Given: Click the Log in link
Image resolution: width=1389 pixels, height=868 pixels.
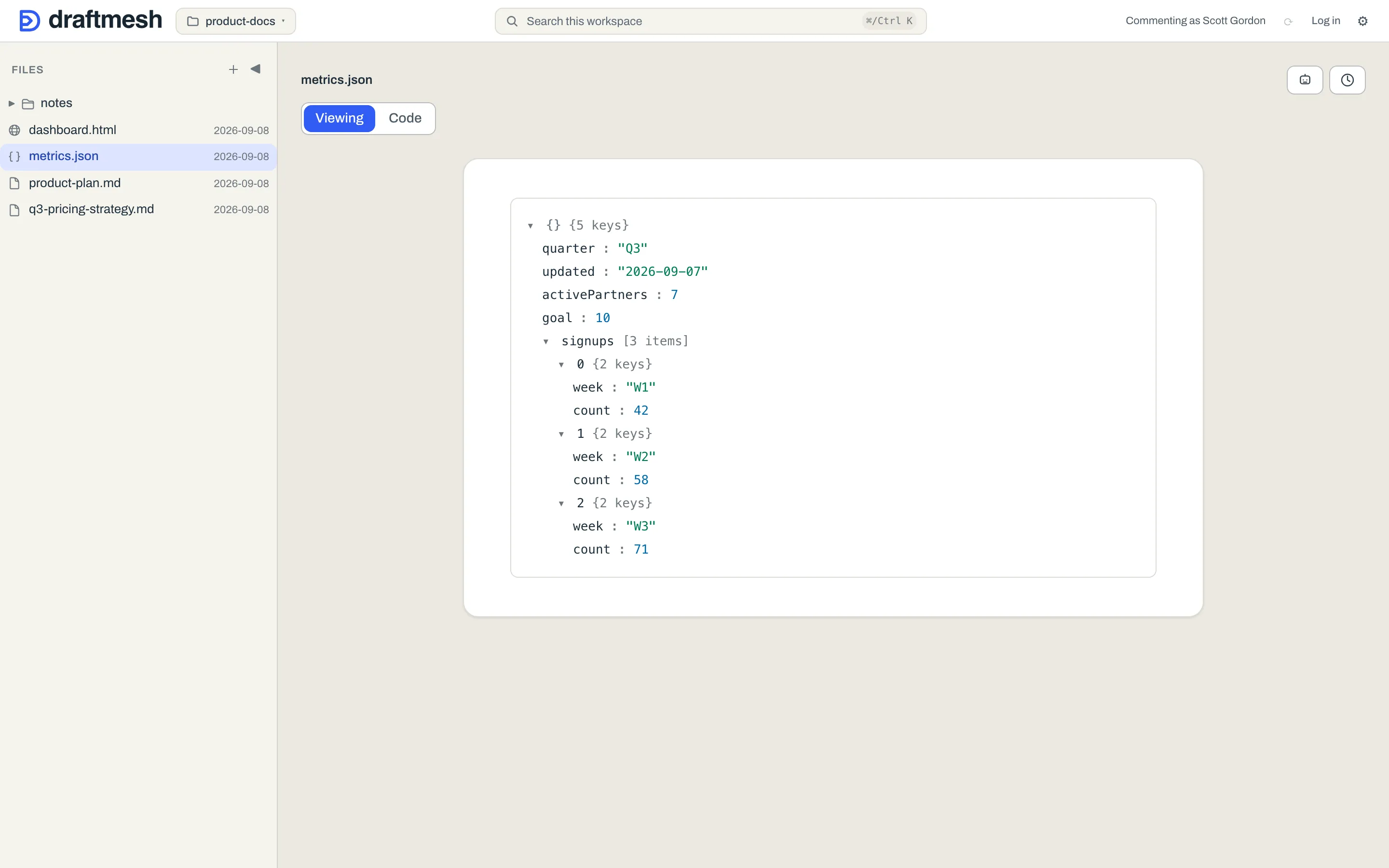Looking at the screenshot, I should pos(1325,21).
